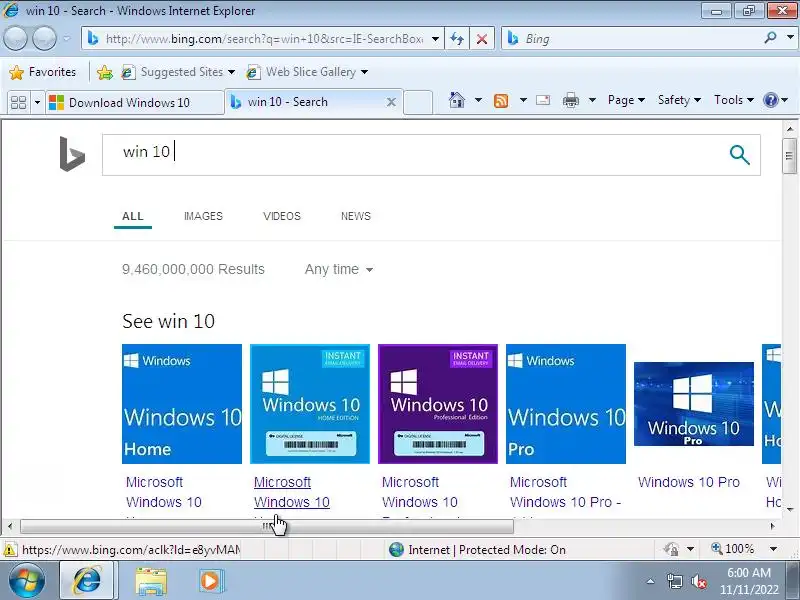Click the scroll right arrow

(x=772, y=526)
